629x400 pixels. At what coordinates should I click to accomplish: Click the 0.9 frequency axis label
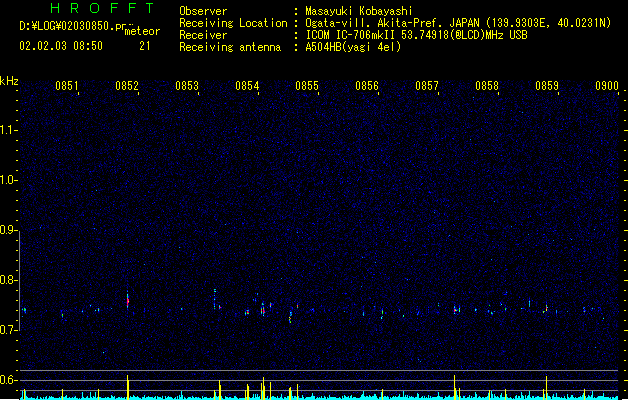click(8, 230)
